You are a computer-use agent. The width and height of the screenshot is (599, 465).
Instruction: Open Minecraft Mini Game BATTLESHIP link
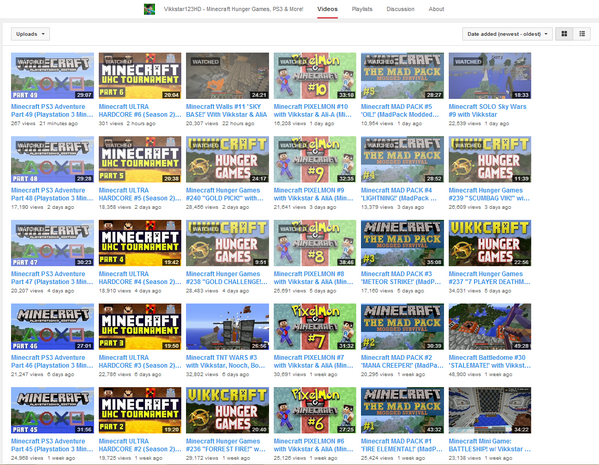489,445
